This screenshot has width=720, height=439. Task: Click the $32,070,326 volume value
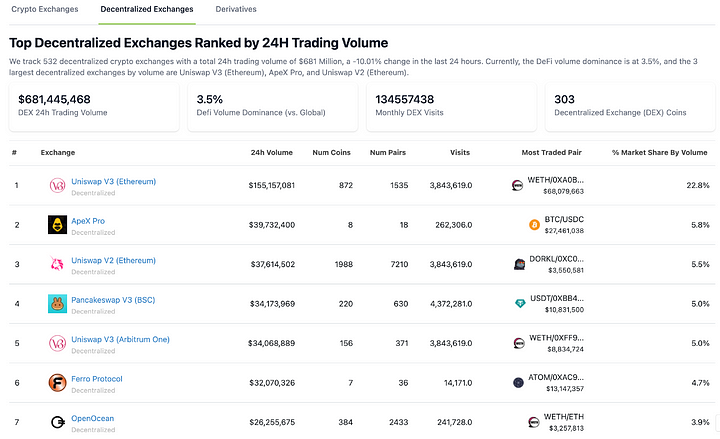[272, 383]
